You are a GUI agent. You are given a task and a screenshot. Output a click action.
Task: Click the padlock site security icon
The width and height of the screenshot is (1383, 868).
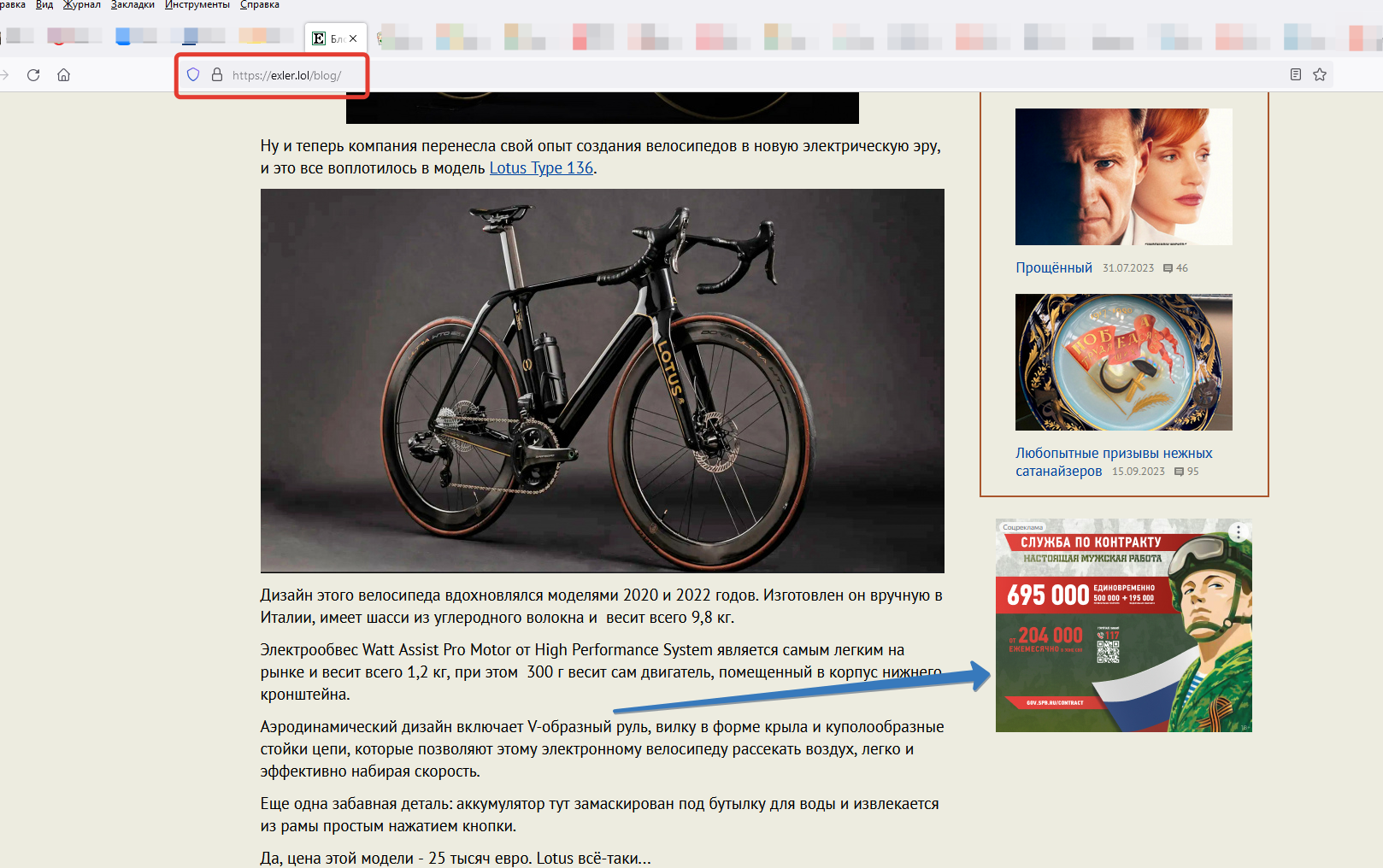[x=217, y=75]
